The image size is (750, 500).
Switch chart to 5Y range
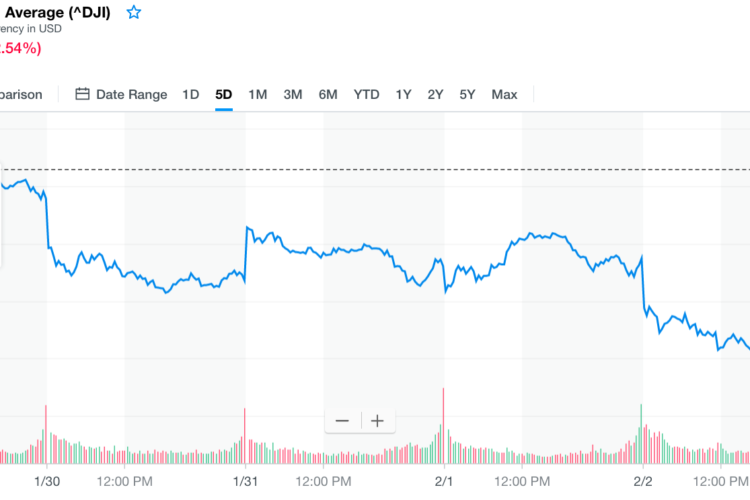click(467, 94)
